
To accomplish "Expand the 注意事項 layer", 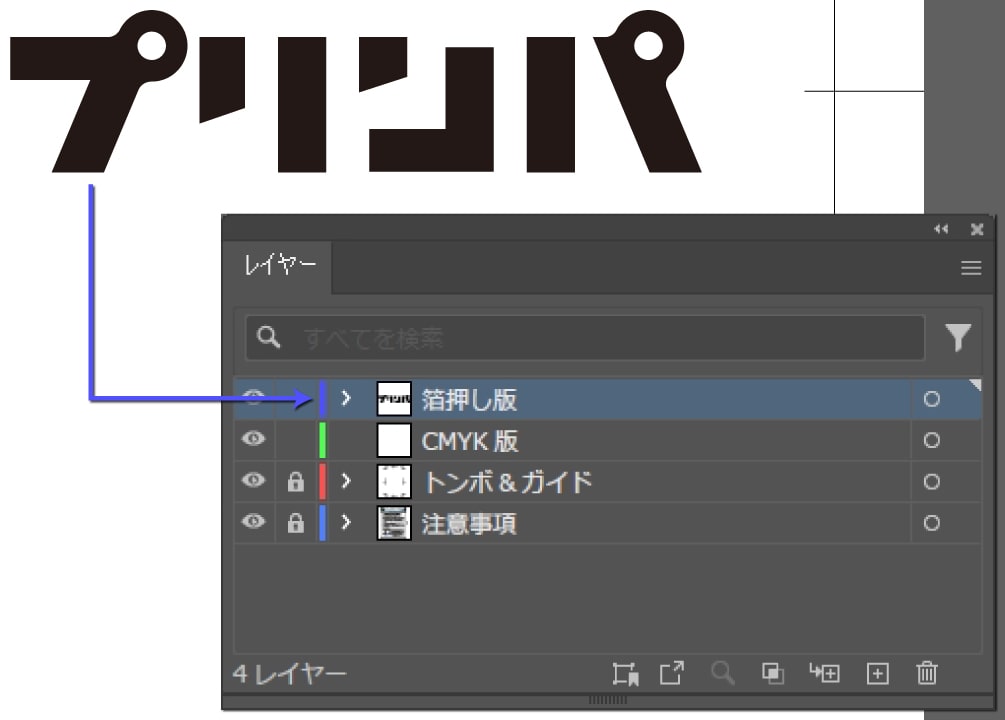I will 346,523.
